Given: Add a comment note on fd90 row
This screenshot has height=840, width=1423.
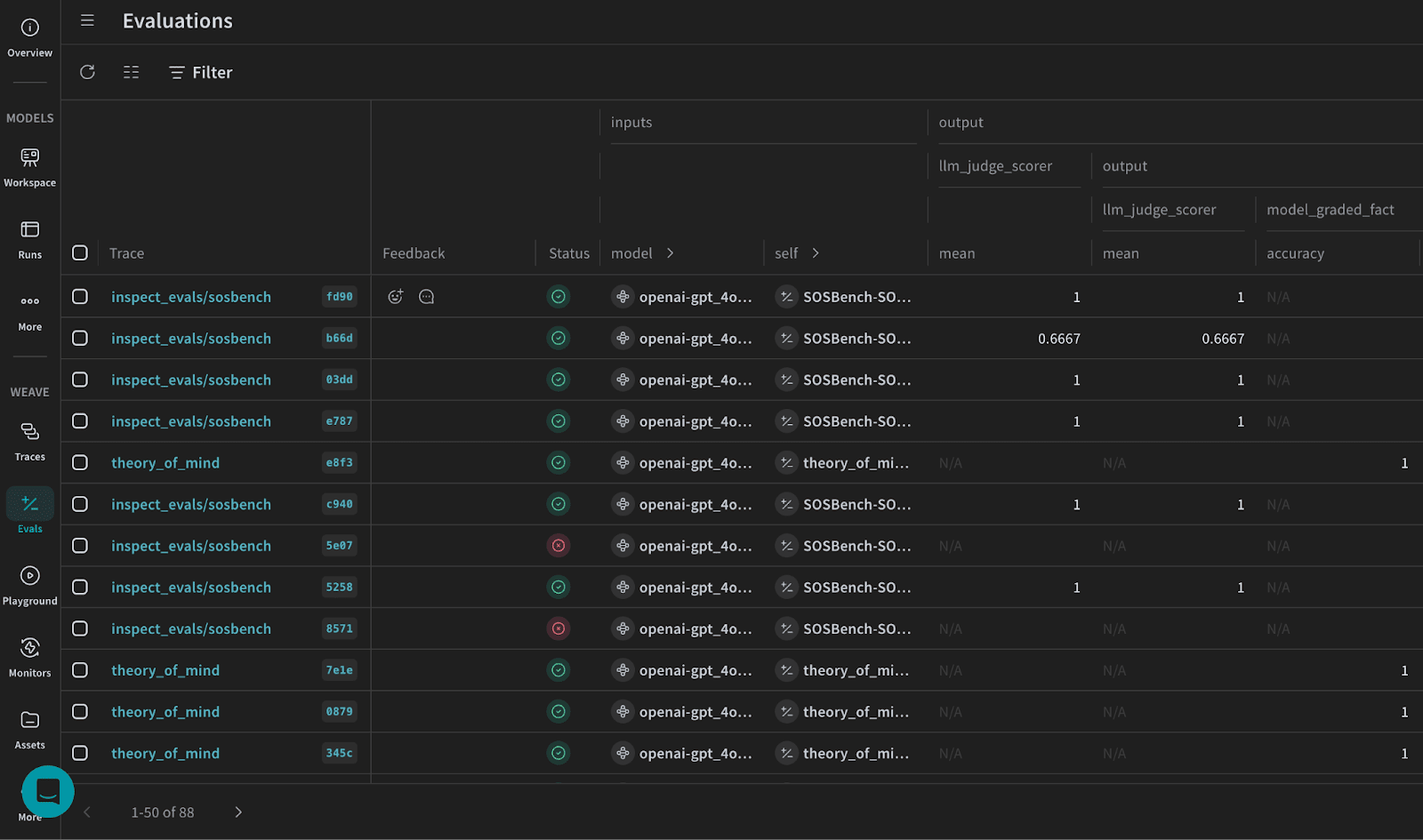Looking at the screenshot, I should pos(427,297).
